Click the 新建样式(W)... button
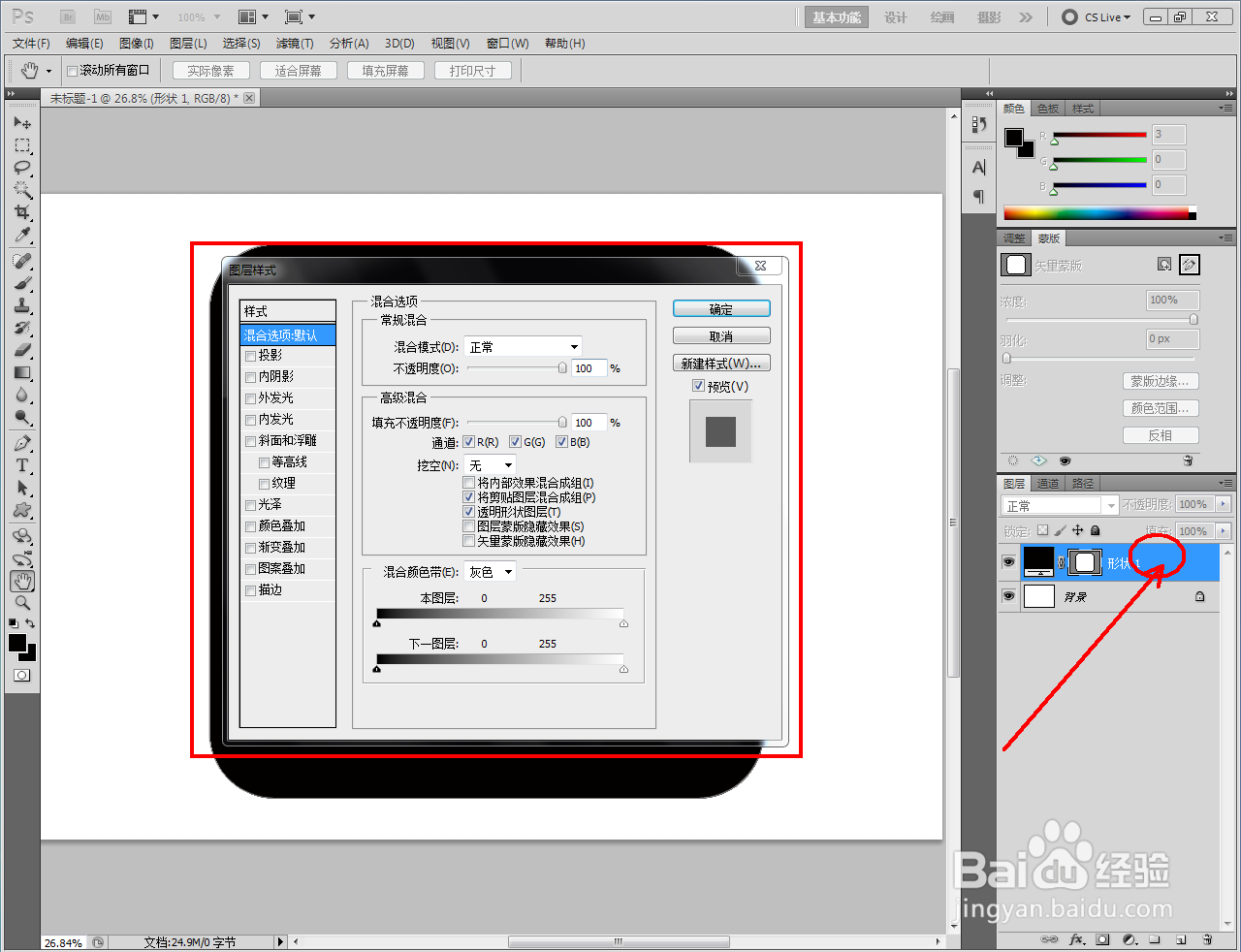This screenshot has width=1241, height=952. tap(721, 364)
